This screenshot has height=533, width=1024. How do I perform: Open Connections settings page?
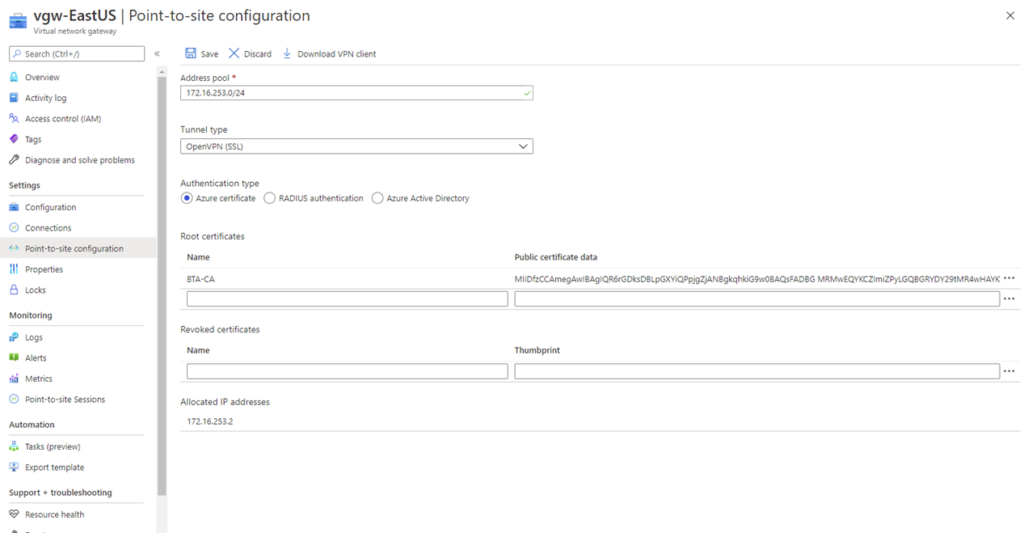point(48,228)
